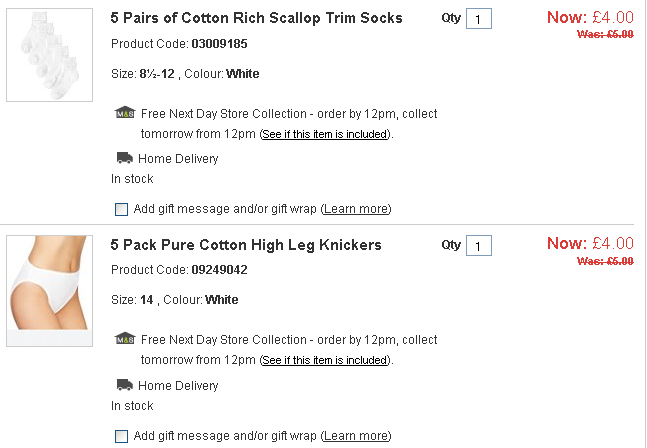Open the 5 Pack Pure Cotton High Leg Knickers title
The image size is (647, 448).
(x=246, y=245)
